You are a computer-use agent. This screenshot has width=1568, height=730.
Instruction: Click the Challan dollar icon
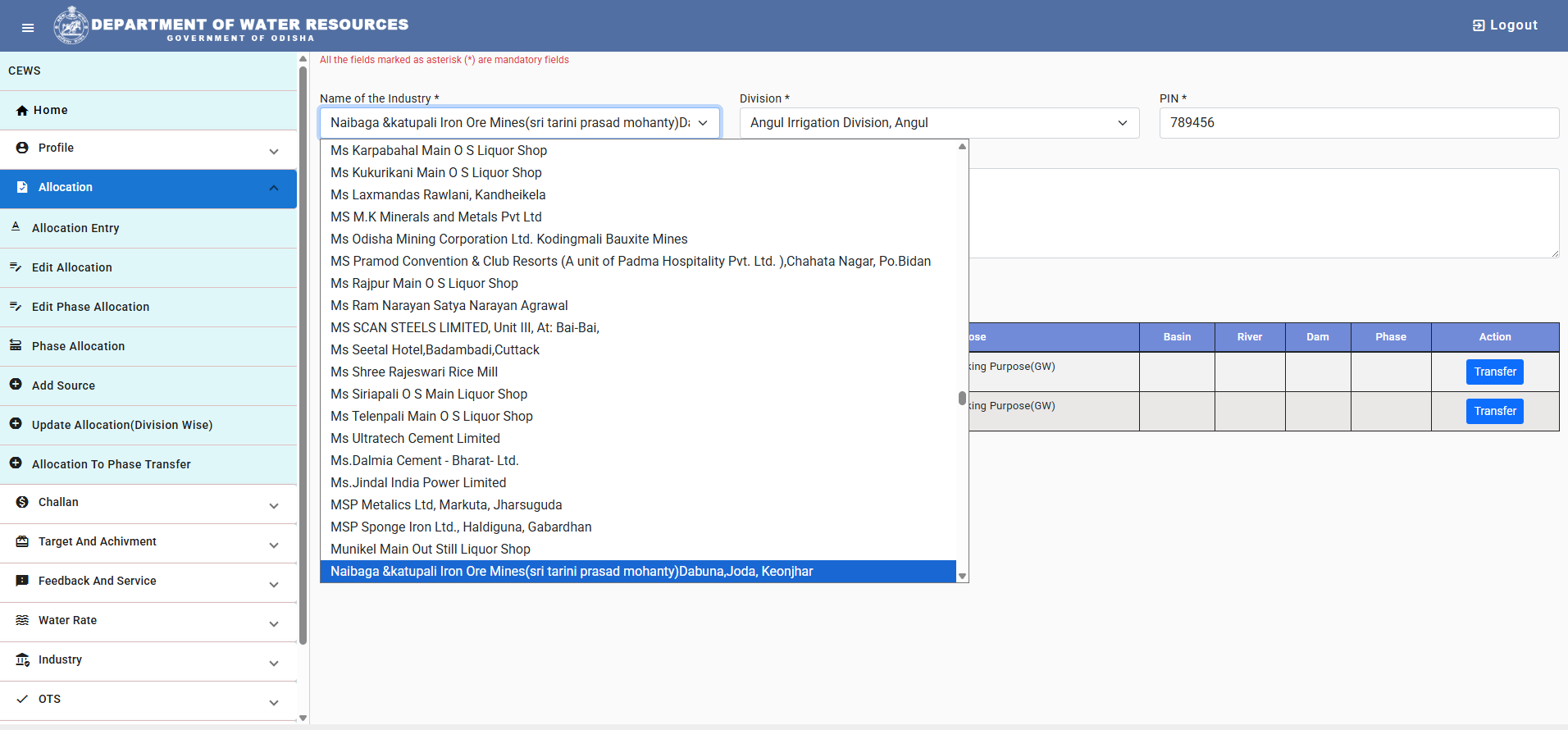tap(22, 502)
